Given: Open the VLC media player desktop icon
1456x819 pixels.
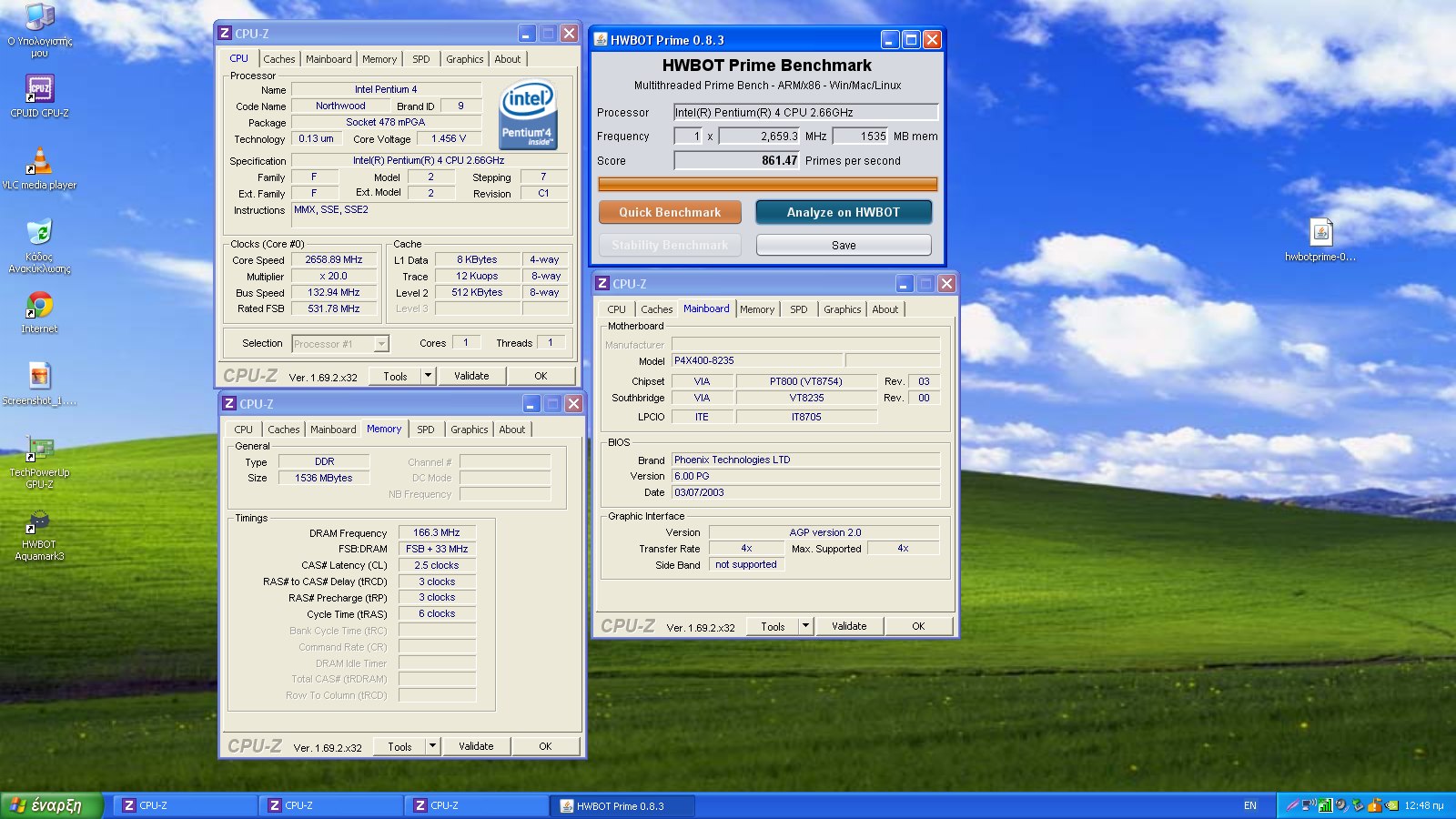Looking at the screenshot, I should pyautogui.click(x=40, y=161).
